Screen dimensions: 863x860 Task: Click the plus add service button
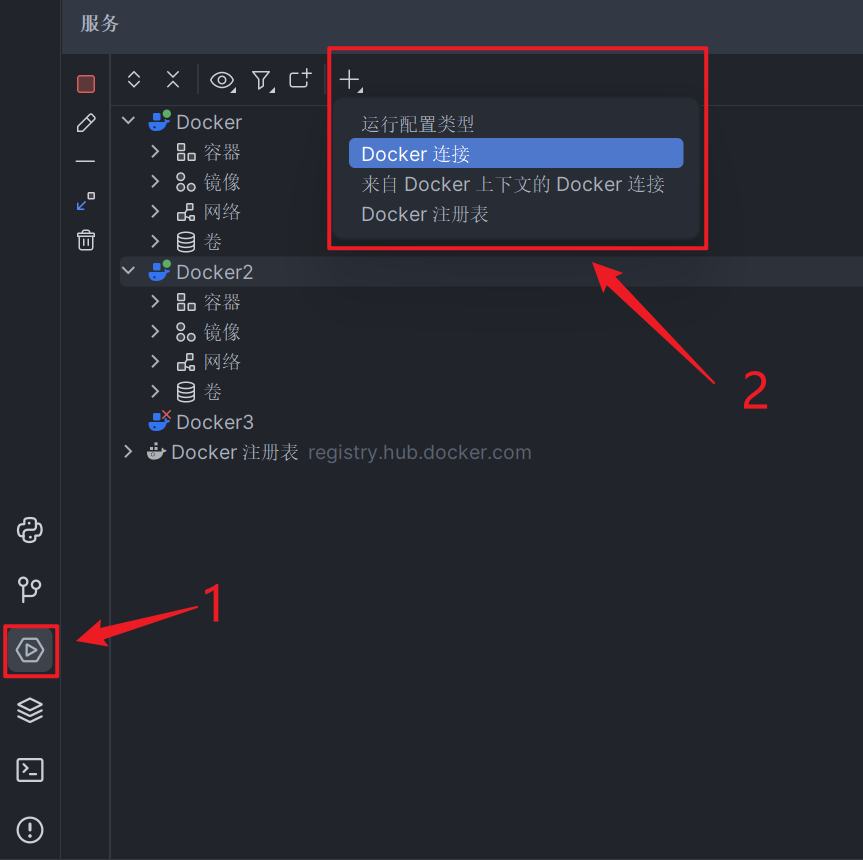[351, 80]
